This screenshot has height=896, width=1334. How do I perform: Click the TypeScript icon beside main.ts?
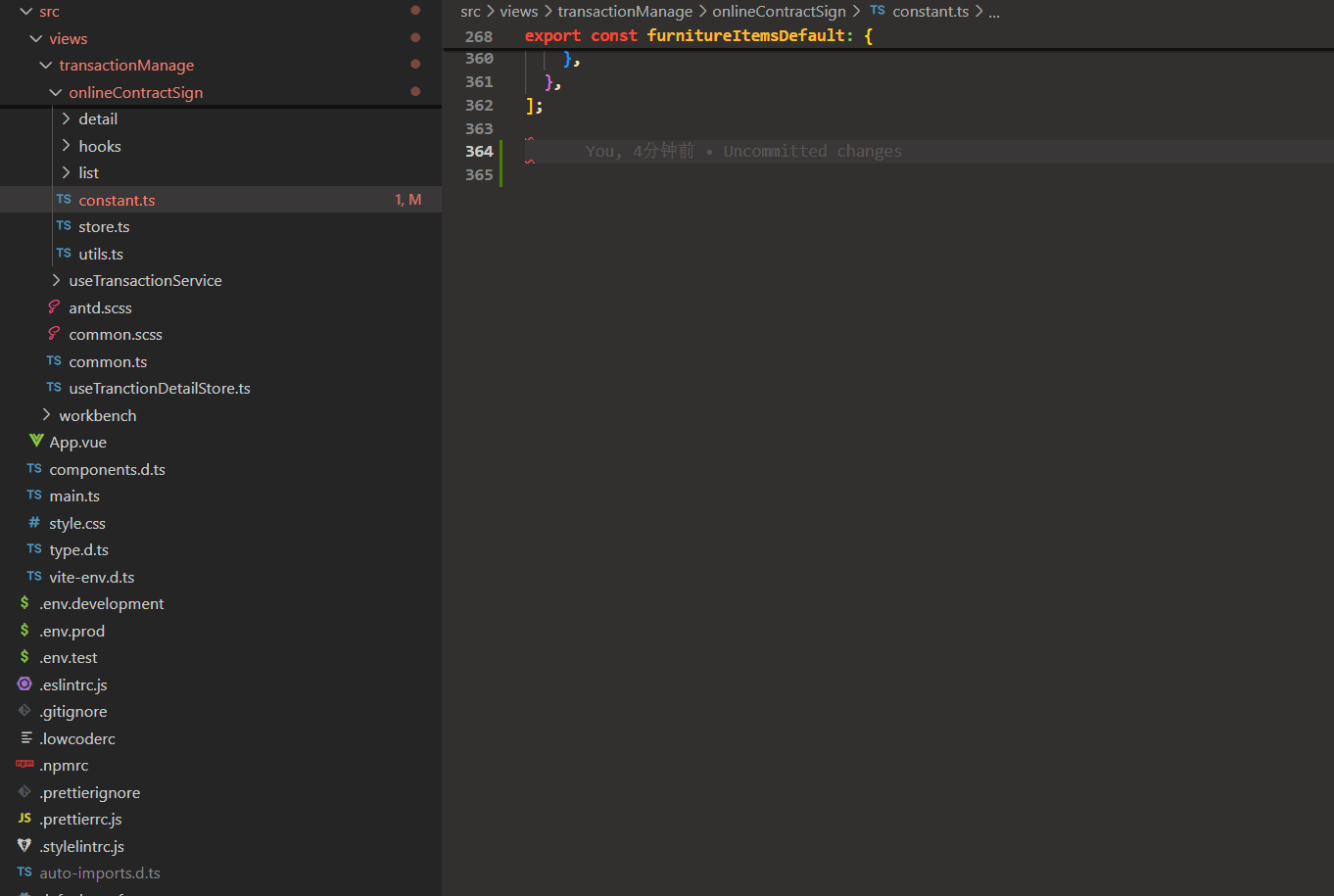tap(33, 495)
